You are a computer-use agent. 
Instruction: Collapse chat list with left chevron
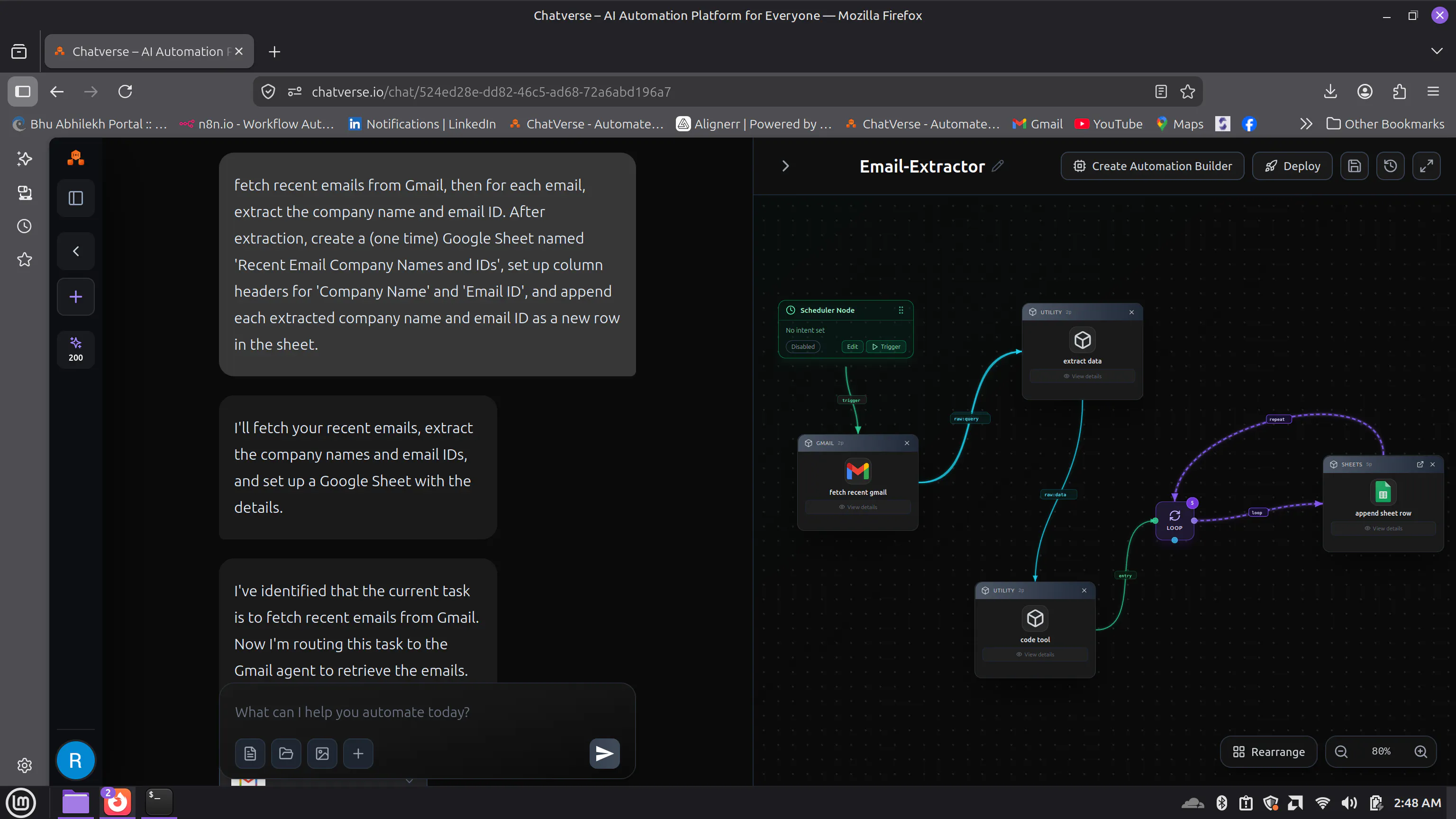pyautogui.click(x=76, y=251)
